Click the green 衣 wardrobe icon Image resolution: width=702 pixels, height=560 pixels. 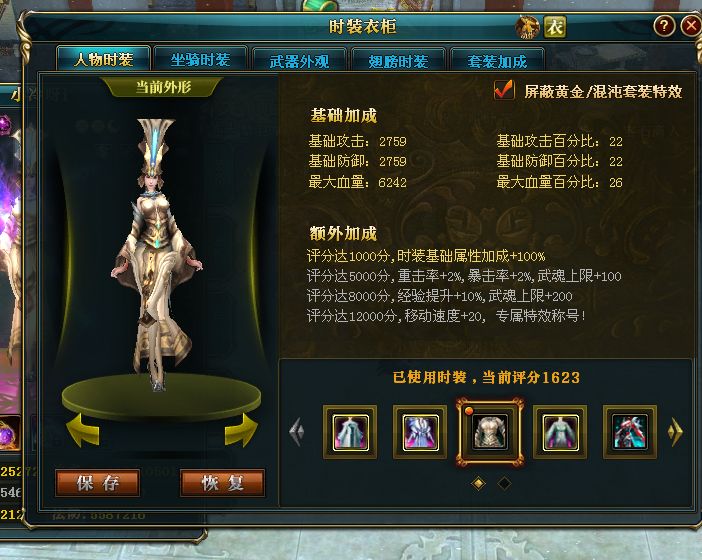coord(555,27)
